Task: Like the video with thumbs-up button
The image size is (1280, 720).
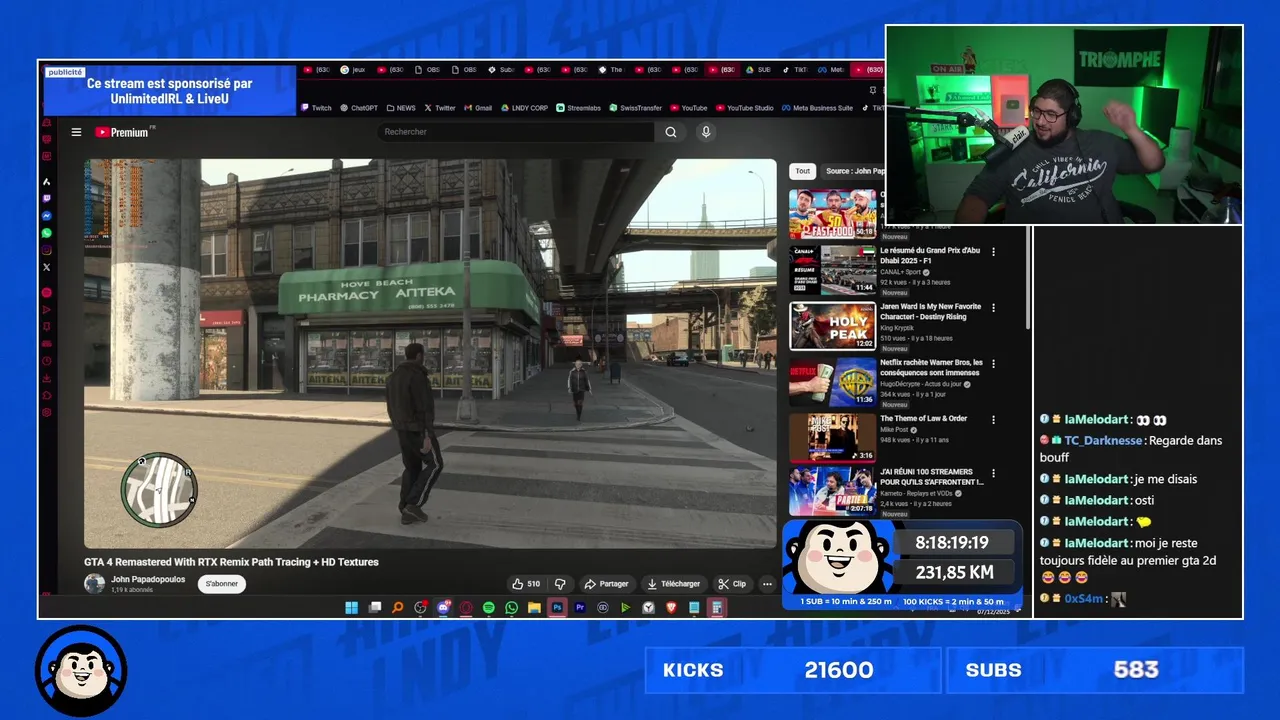Action: (526, 584)
